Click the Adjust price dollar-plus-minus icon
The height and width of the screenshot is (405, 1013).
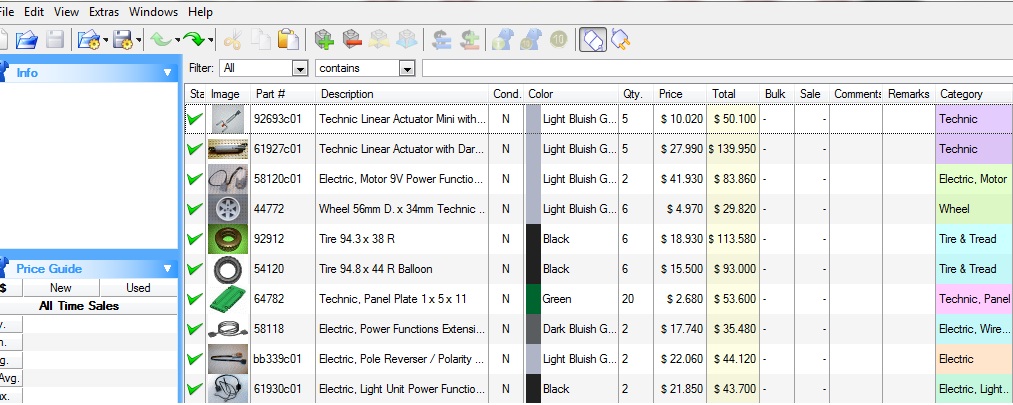470,40
